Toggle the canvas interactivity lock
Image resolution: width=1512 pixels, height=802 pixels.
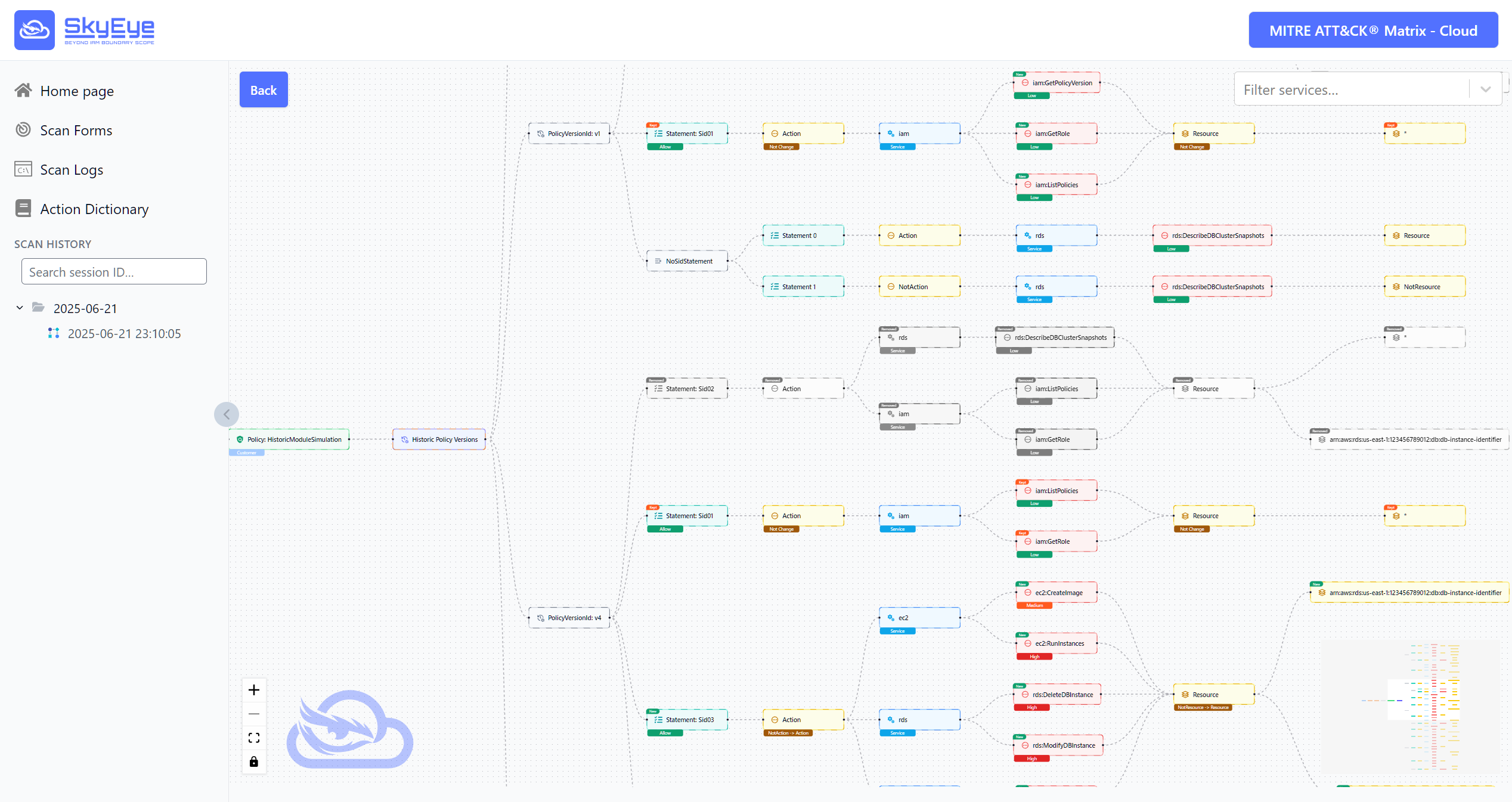254,761
